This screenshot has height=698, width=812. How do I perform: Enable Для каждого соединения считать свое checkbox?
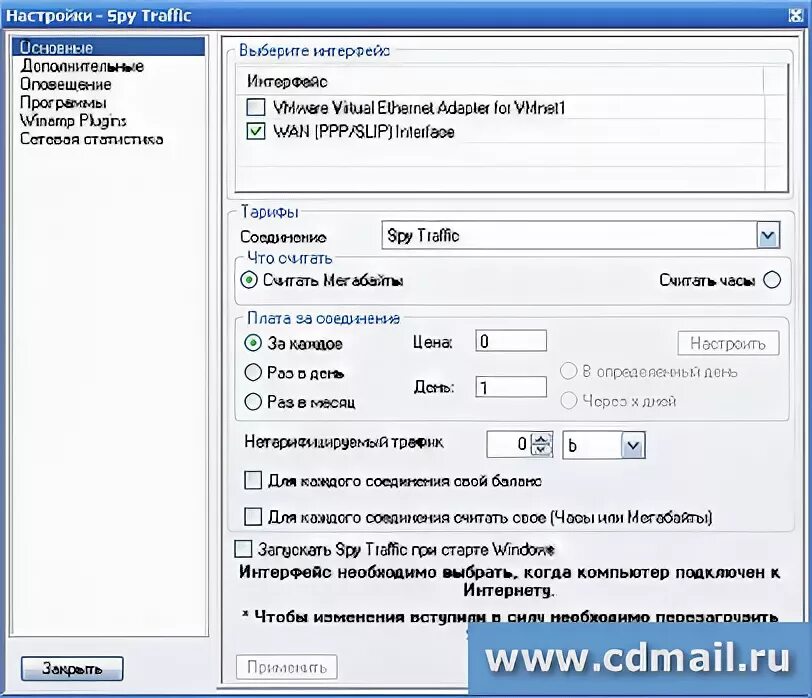click(x=253, y=516)
